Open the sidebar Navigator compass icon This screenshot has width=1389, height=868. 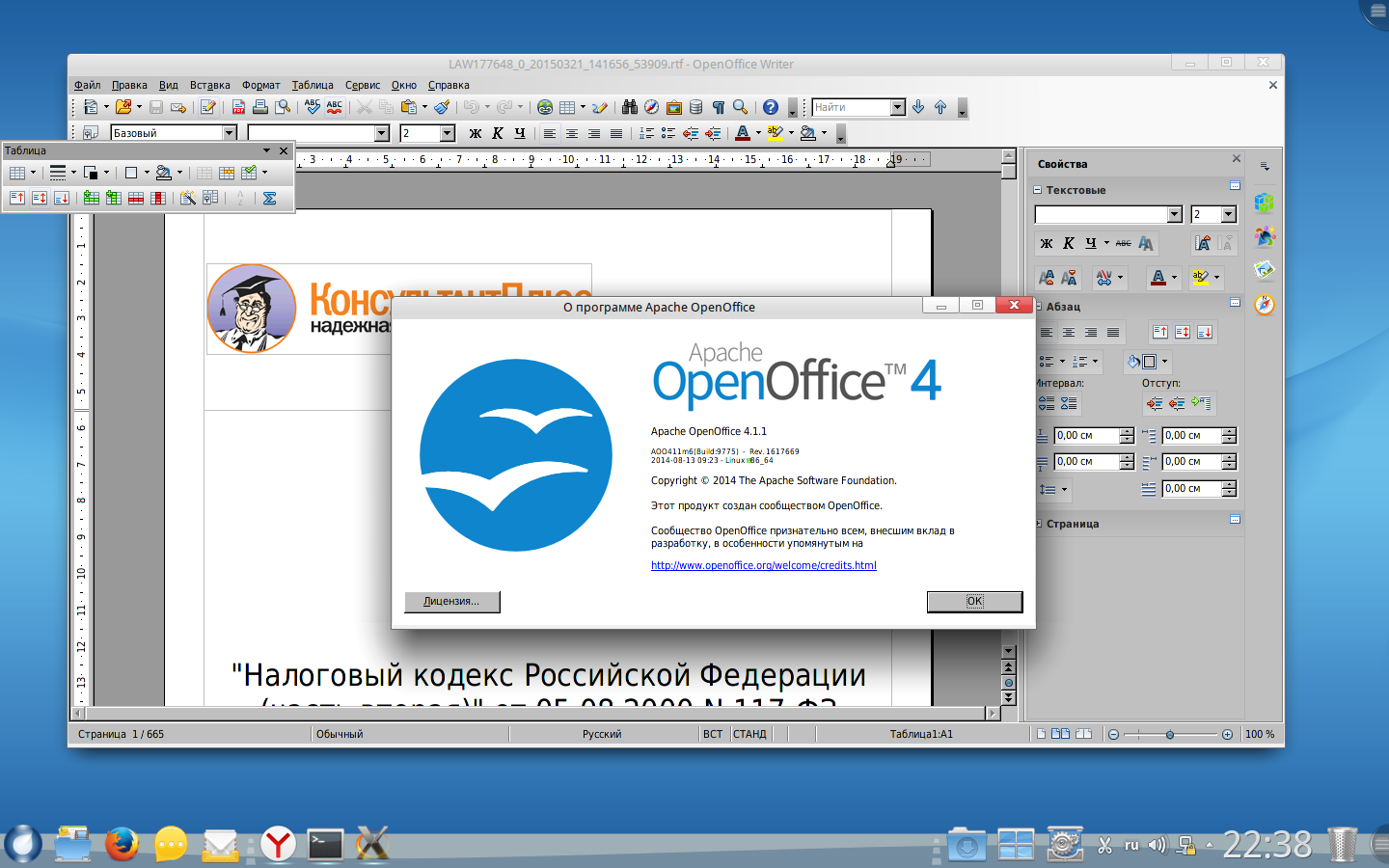(1265, 305)
